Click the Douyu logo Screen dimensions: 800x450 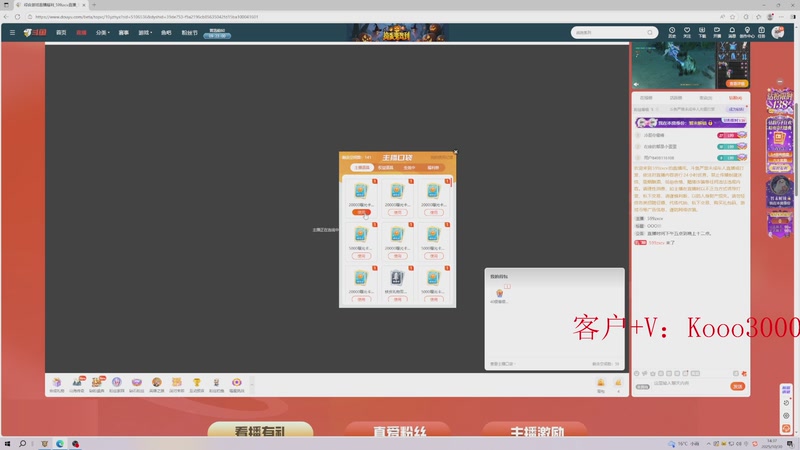(x=35, y=32)
